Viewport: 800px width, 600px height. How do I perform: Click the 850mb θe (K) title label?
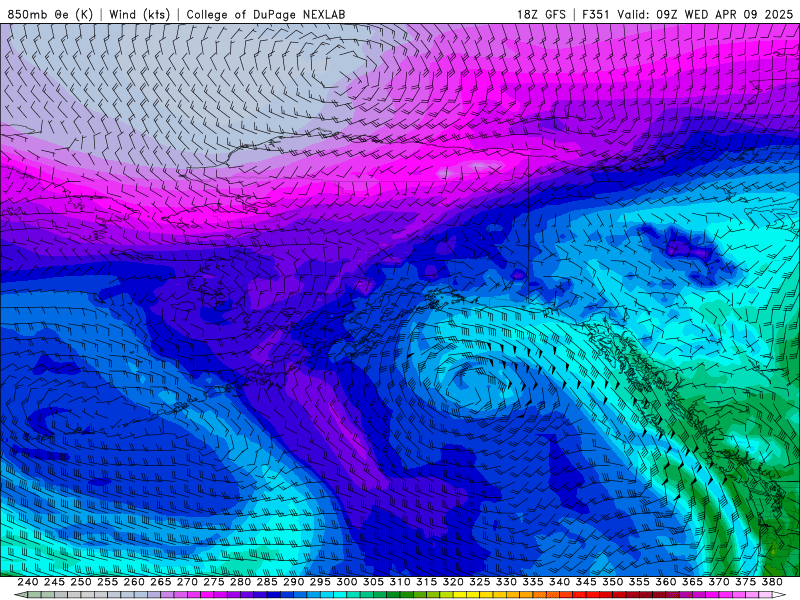coord(51,14)
